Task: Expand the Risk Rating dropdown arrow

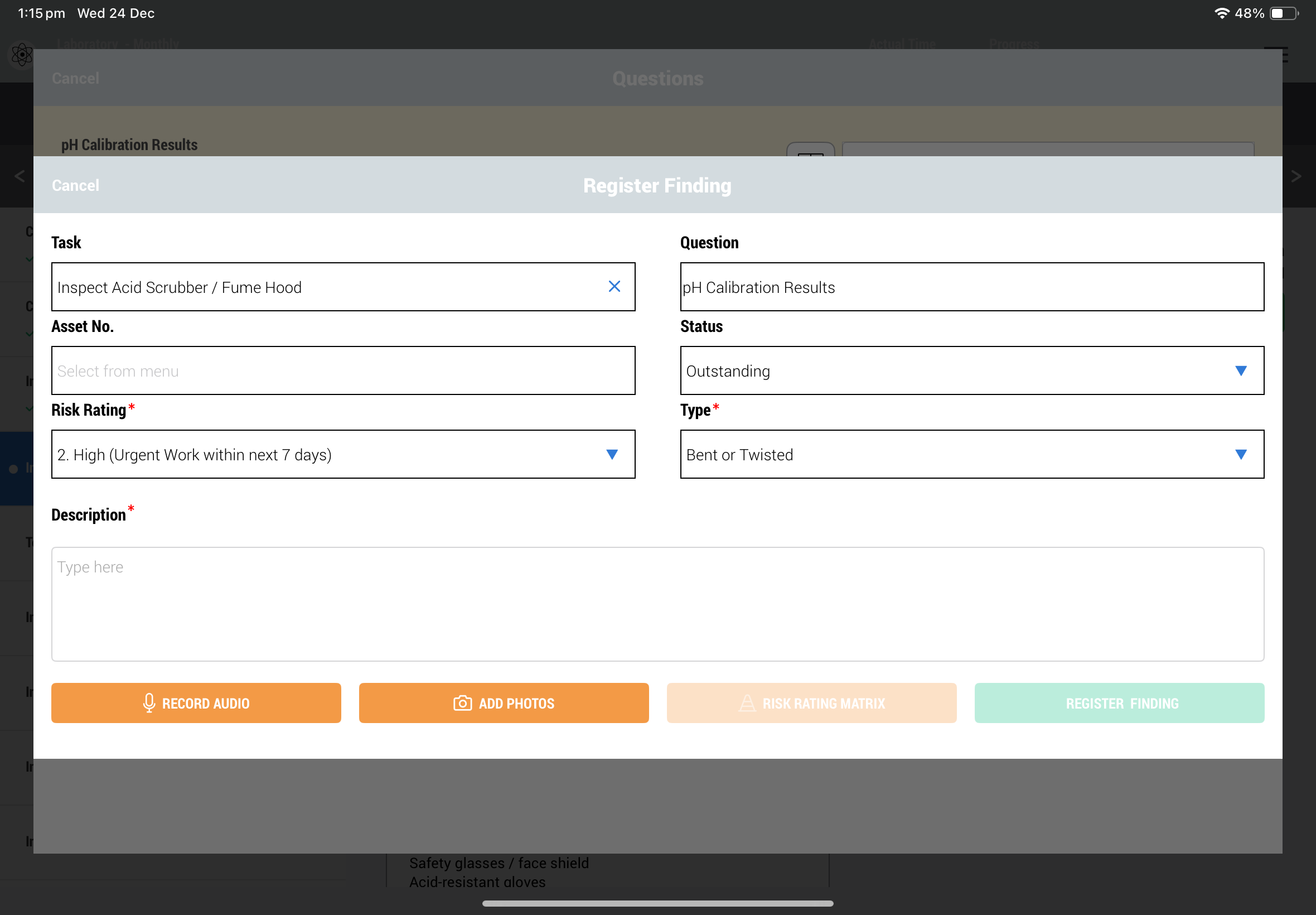Action: (x=612, y=455)
